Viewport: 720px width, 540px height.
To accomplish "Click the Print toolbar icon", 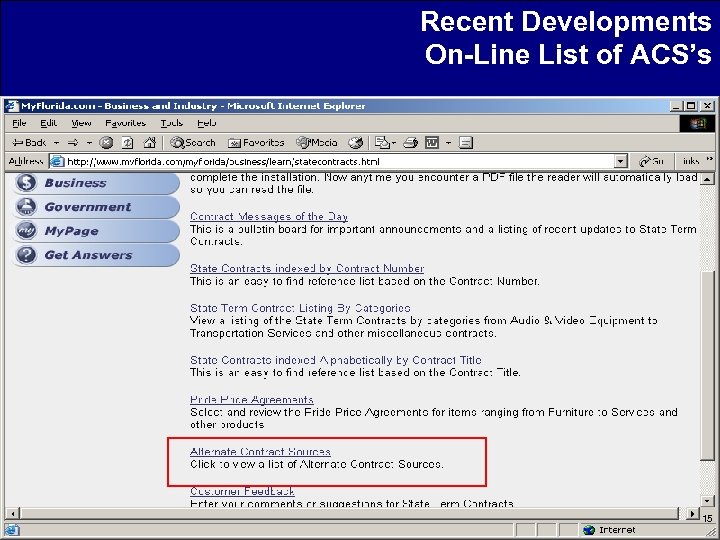I will pos(411,143).
